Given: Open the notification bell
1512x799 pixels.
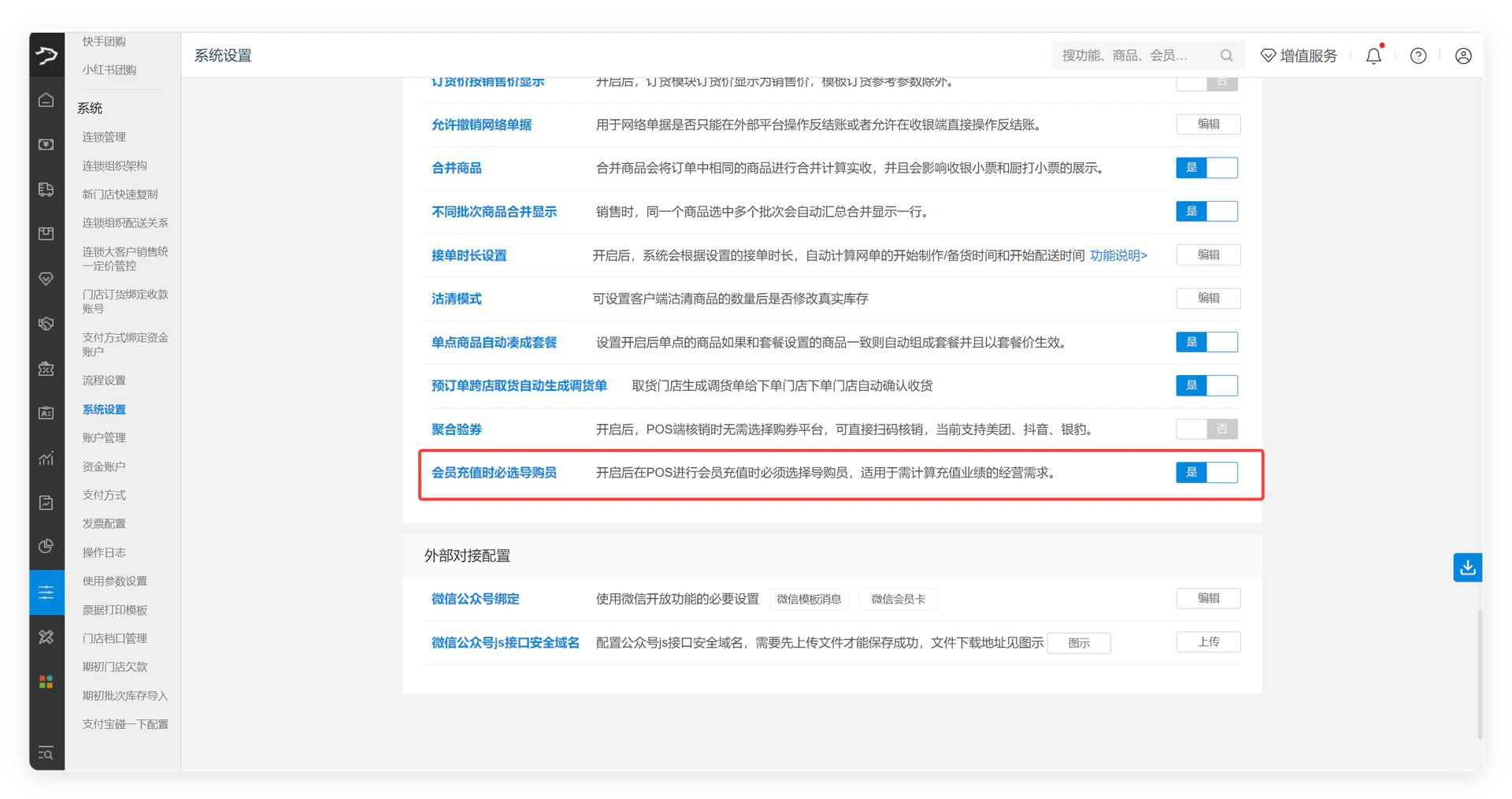Looking at the screenshot, I should [1373, 56].
